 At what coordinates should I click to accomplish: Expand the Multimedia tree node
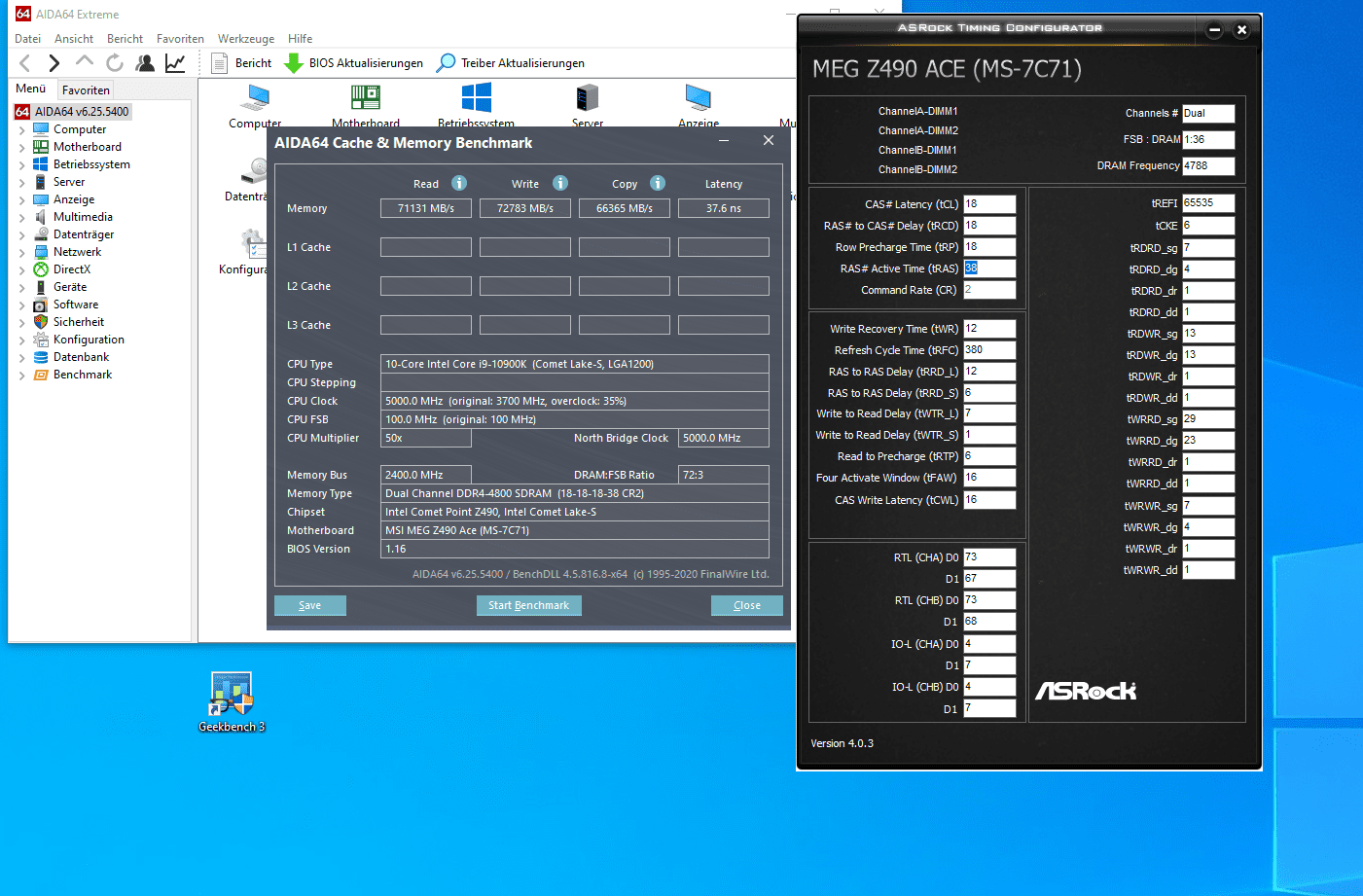click(22, 218)
